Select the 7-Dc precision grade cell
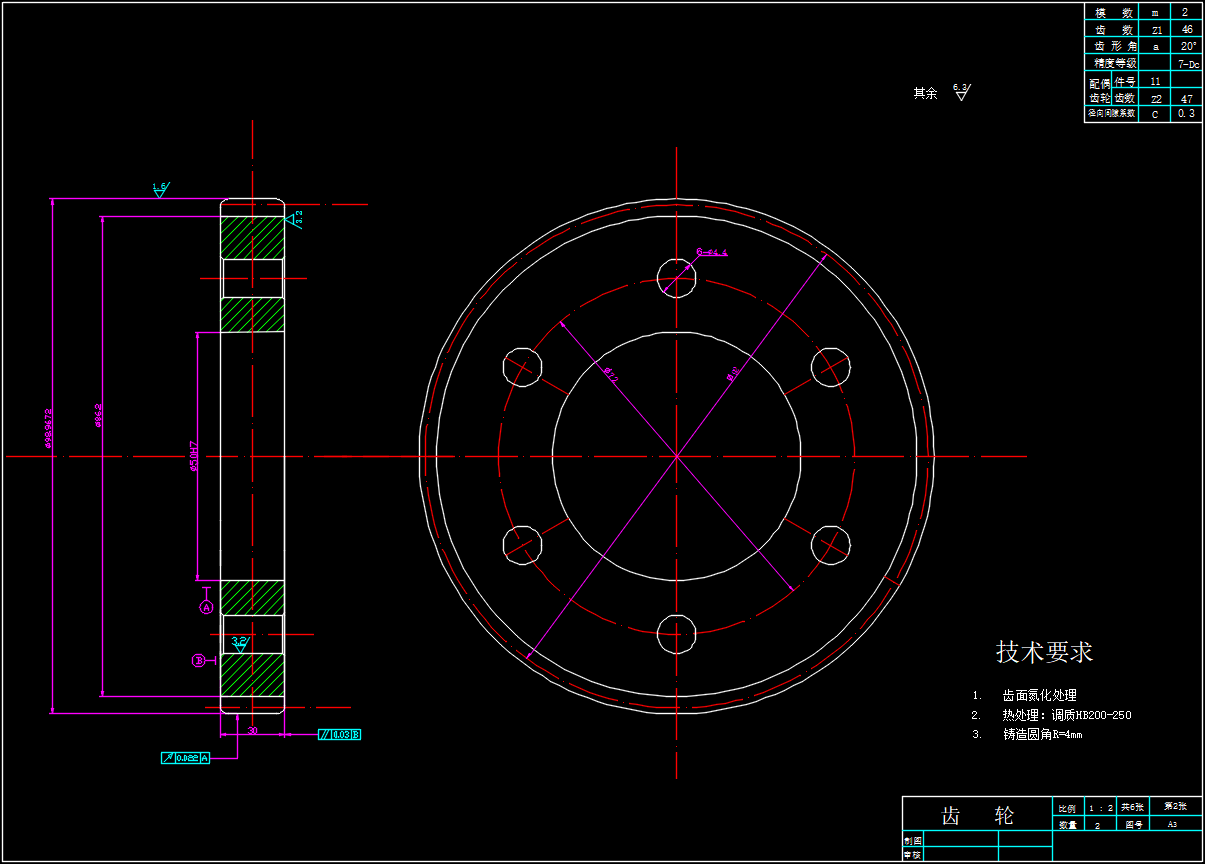This screenshot has width=1205, height=864. 1186,63
